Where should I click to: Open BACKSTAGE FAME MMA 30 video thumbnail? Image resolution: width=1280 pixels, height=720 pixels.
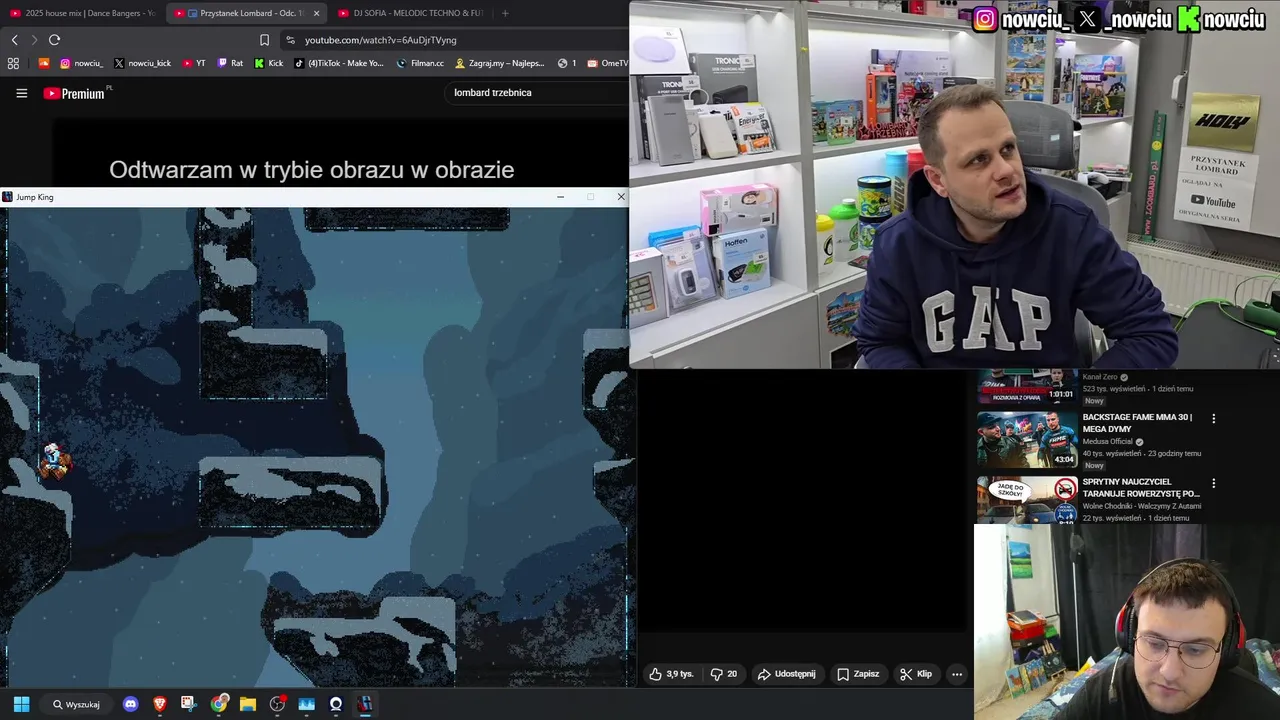(1027, 439)
